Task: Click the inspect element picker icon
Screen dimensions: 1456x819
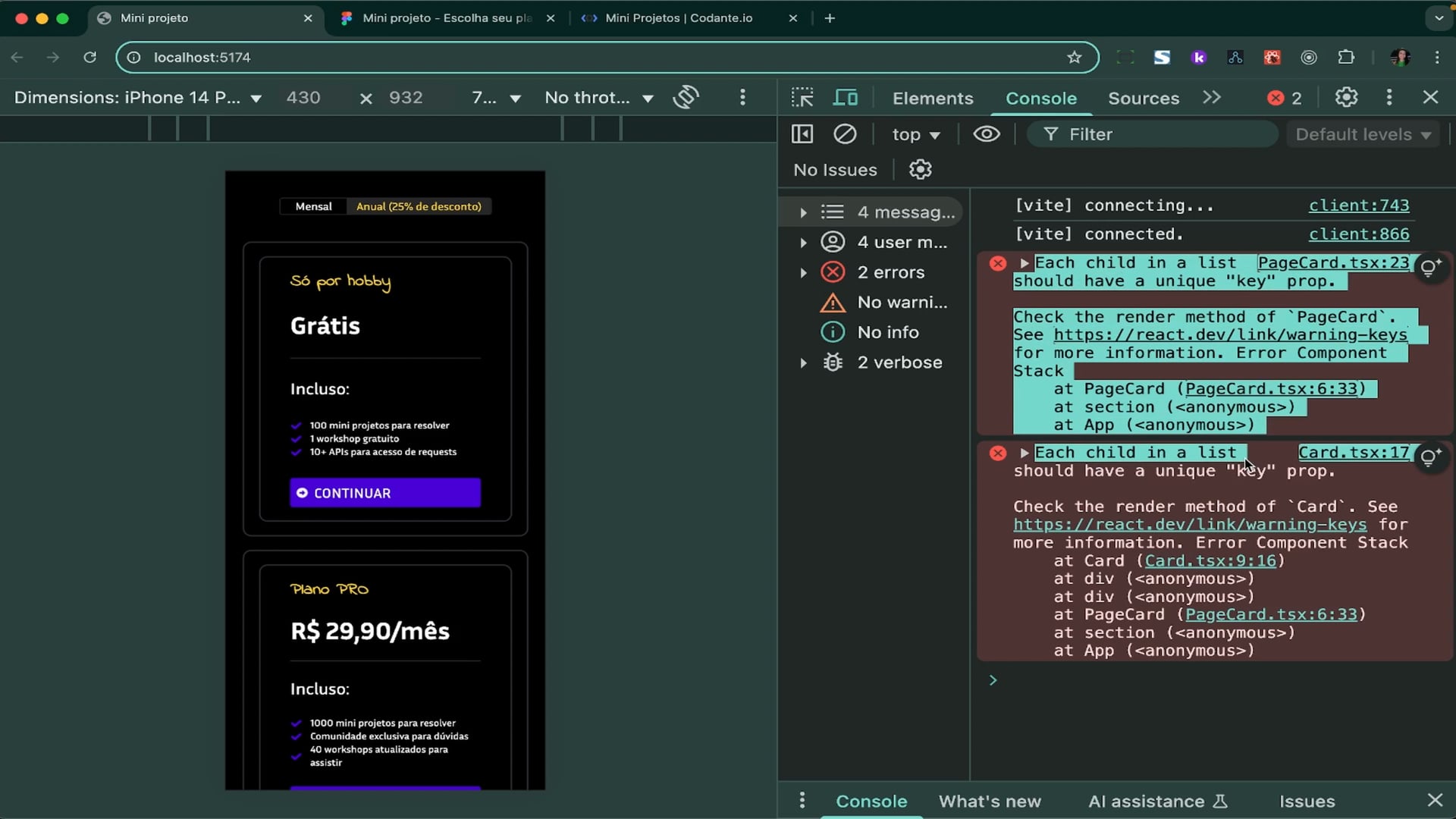Action: 802,97
